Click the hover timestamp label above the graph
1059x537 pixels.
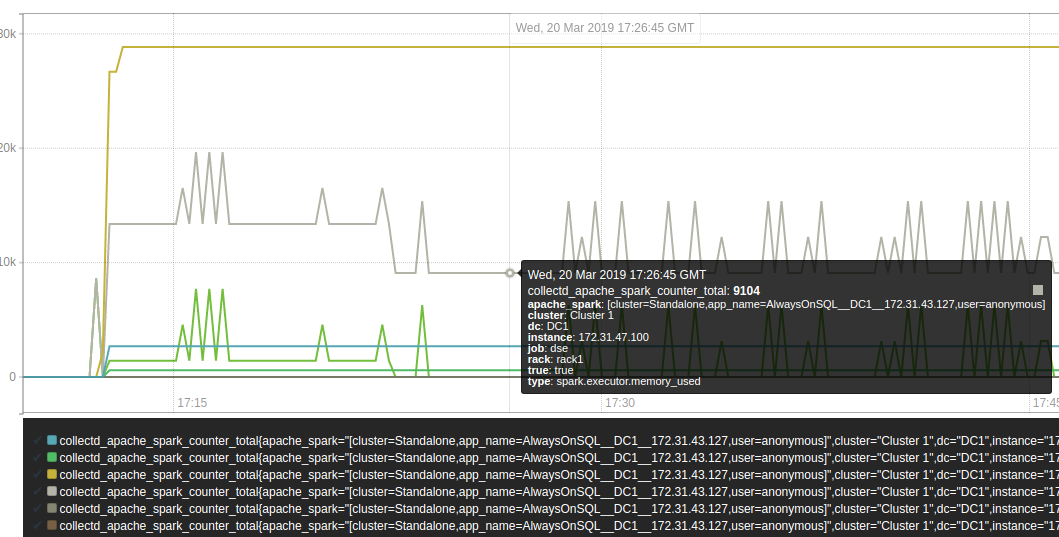pos(604,28)
